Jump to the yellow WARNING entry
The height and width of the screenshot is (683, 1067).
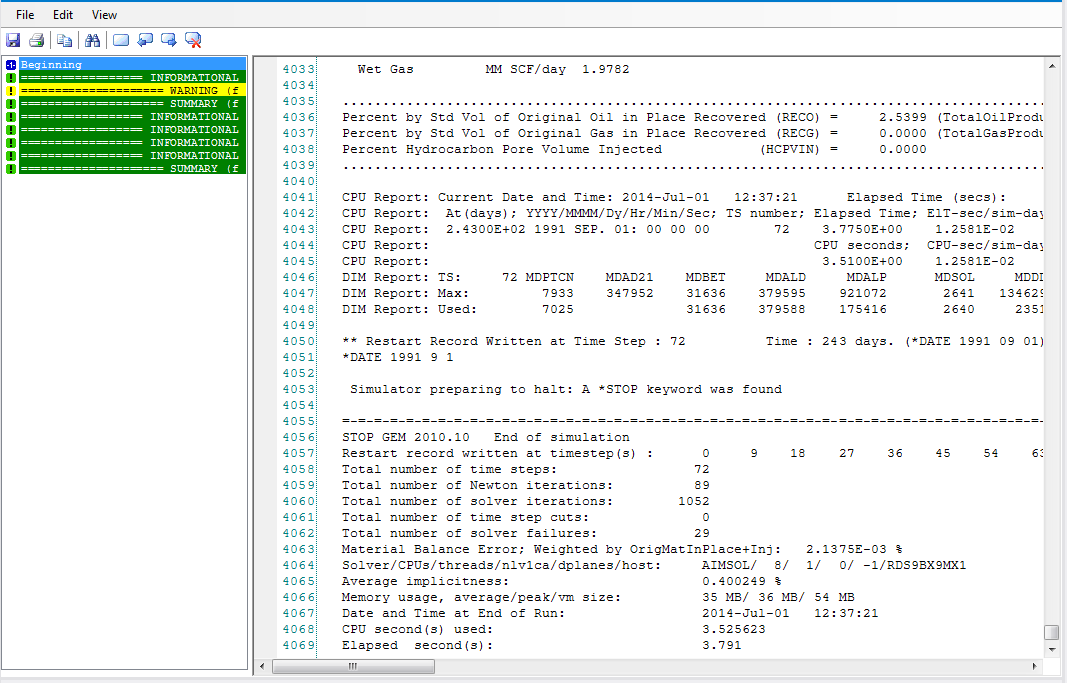point(129,91)
